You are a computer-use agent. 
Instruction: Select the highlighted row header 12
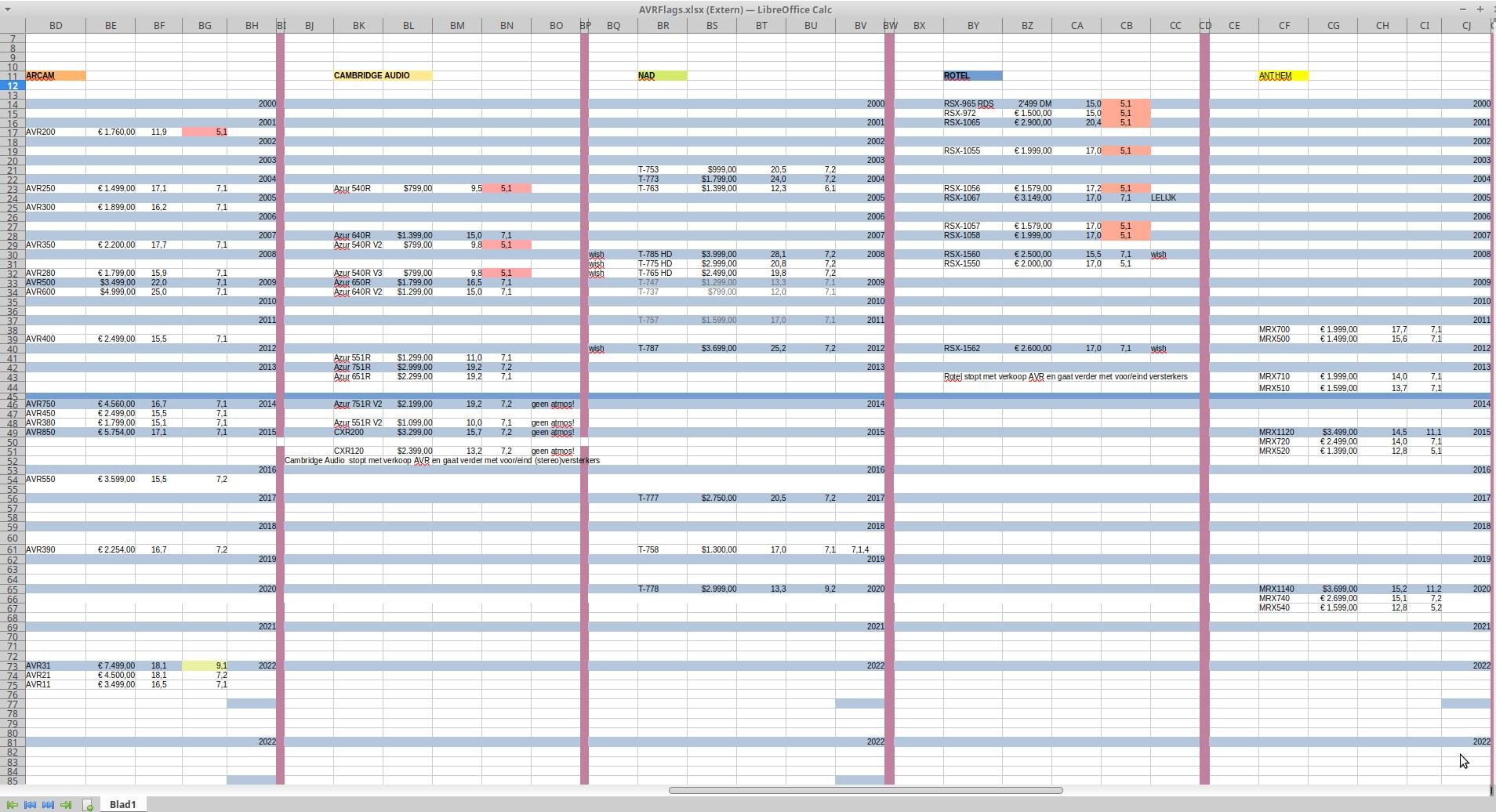[12, 85]
